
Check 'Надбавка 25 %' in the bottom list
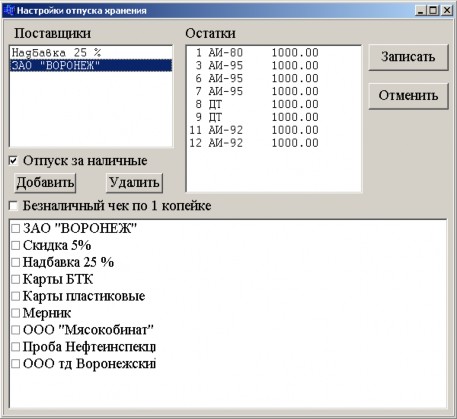pyautogui.click(x=16, y=262)
